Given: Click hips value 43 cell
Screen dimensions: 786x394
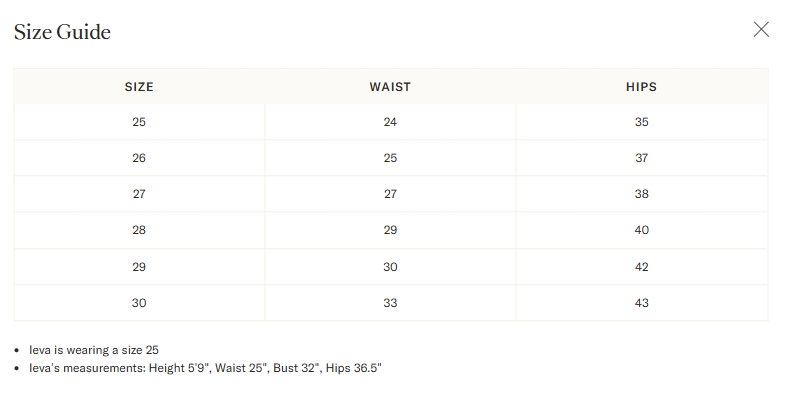Looking at the screenshot, I should coord(642,303).
